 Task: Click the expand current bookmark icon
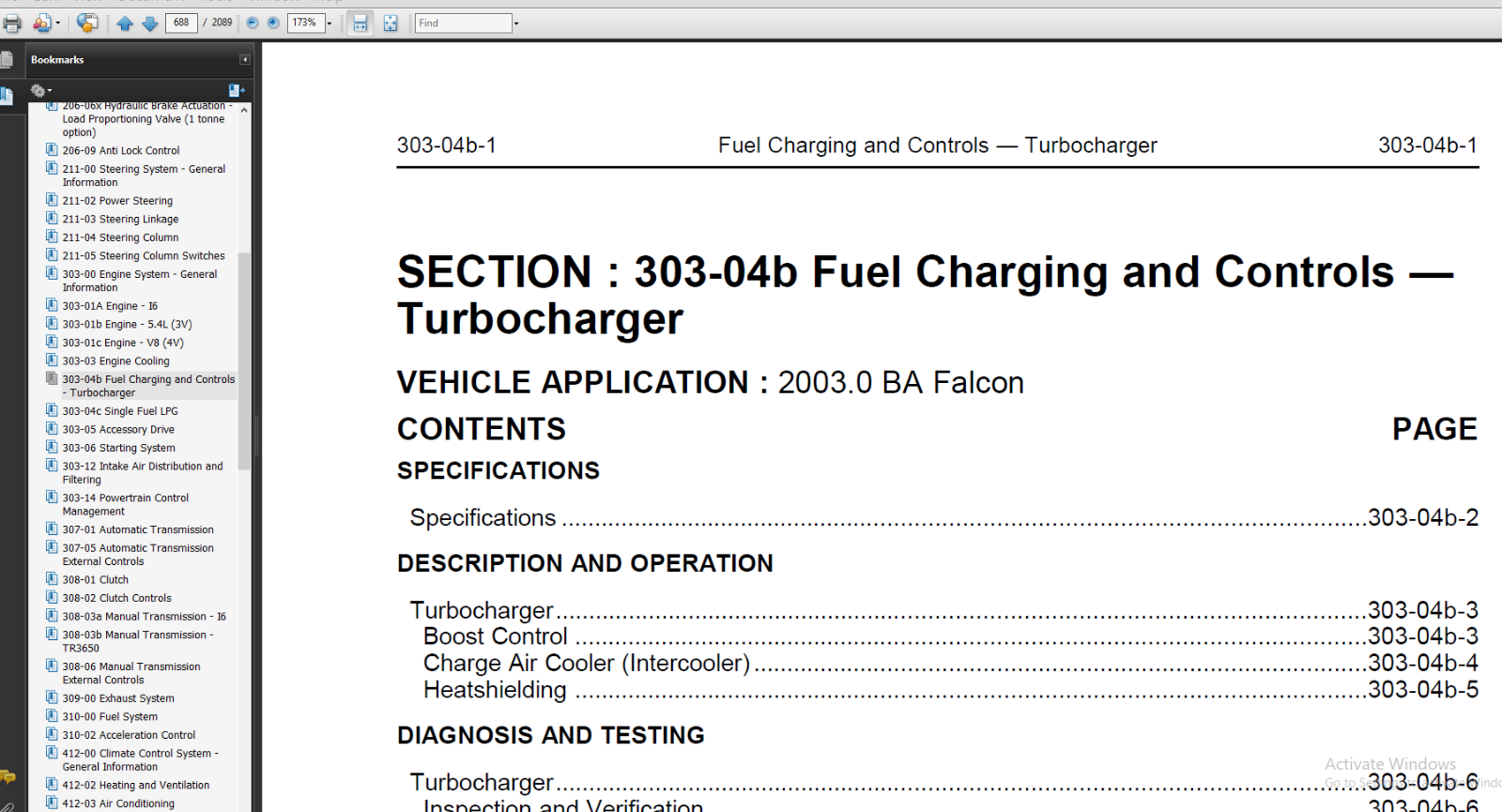pyautogui.click(x=236, y=90)
